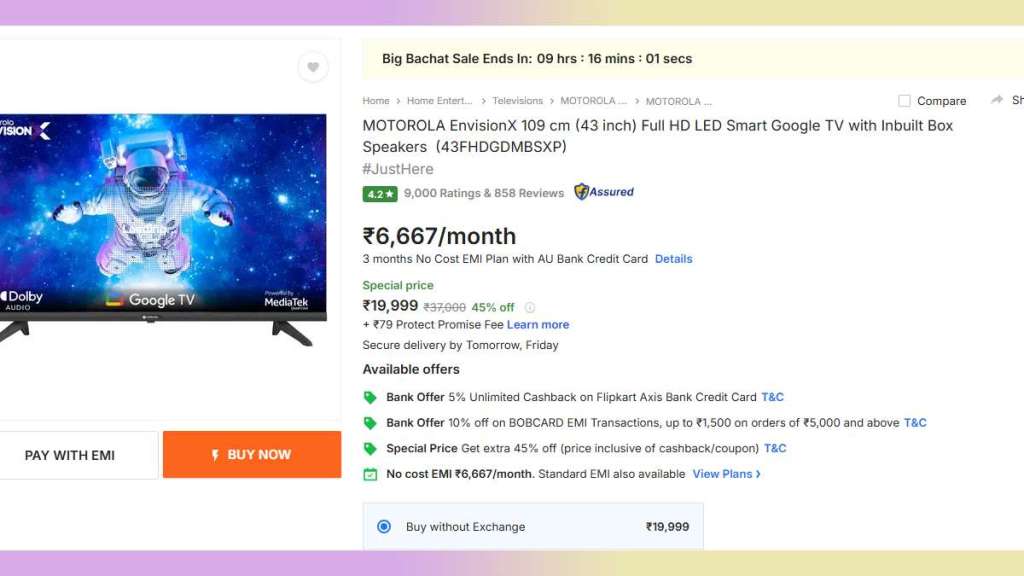Click the Flipkart Assured badge
This screenshot has width=1024, height=576.
point(603,192)
